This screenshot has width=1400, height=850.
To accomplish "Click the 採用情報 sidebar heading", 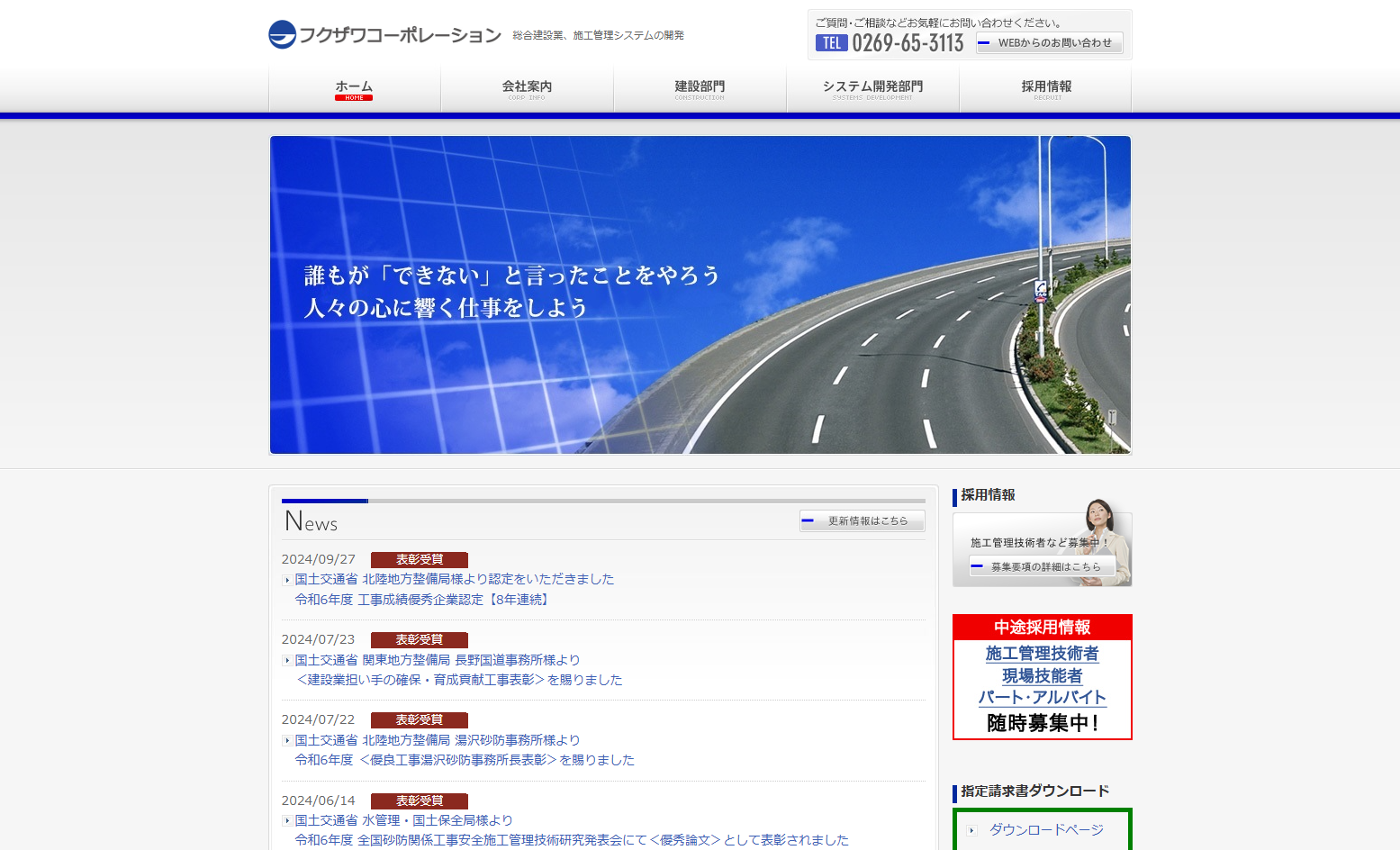I will pos(988,494).
